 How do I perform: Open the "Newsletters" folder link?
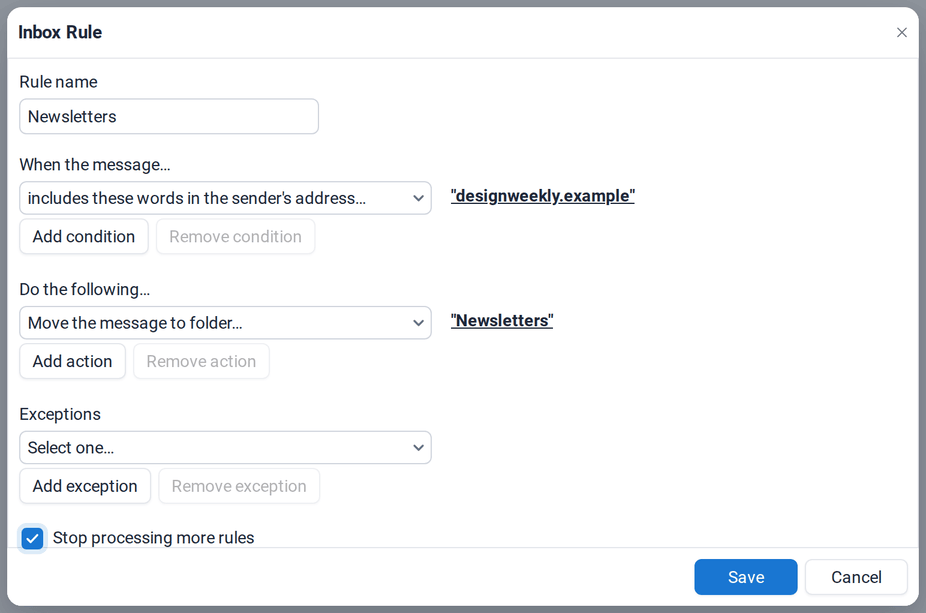502,321
